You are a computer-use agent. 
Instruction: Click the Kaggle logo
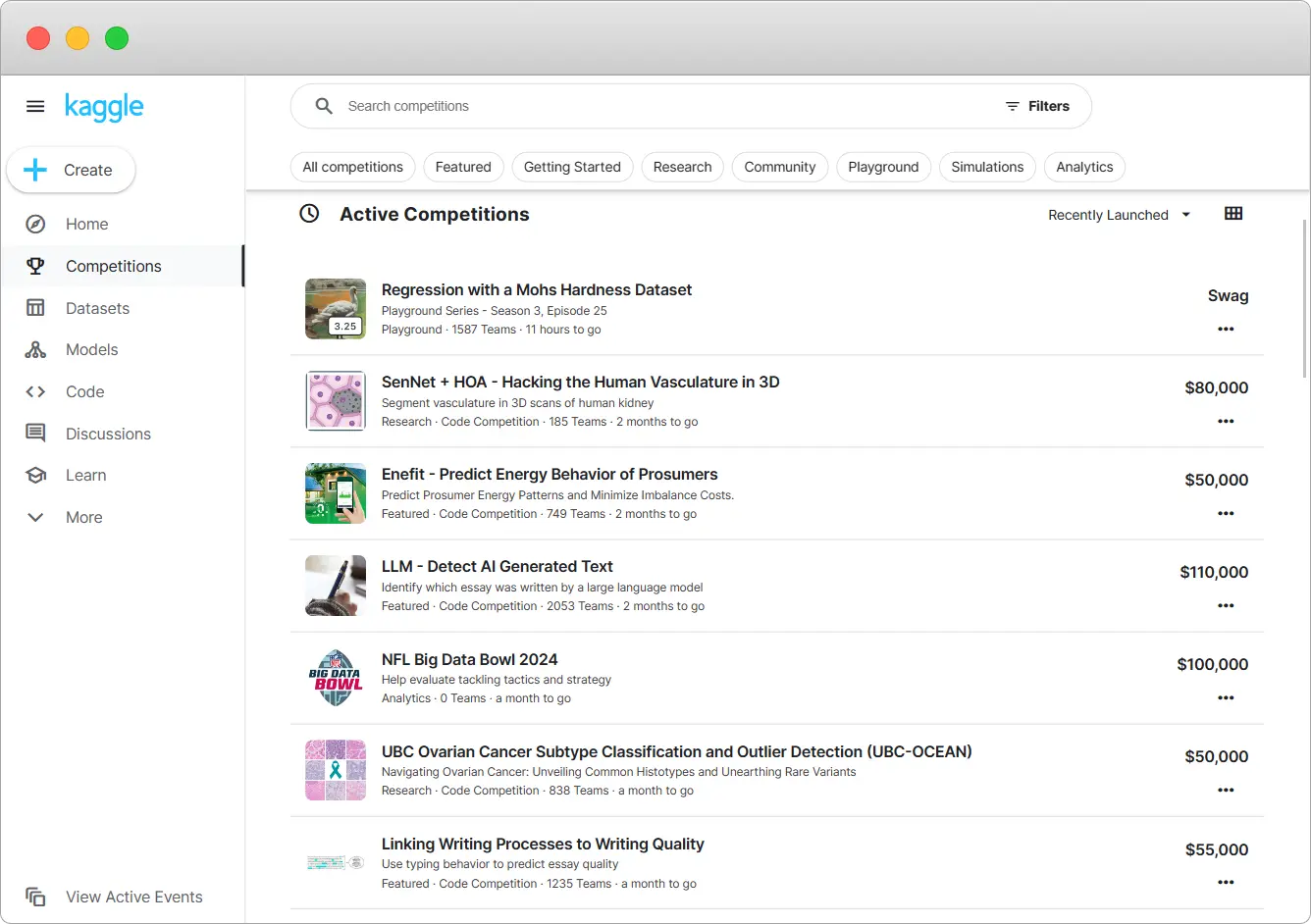(x=104, y=106)
